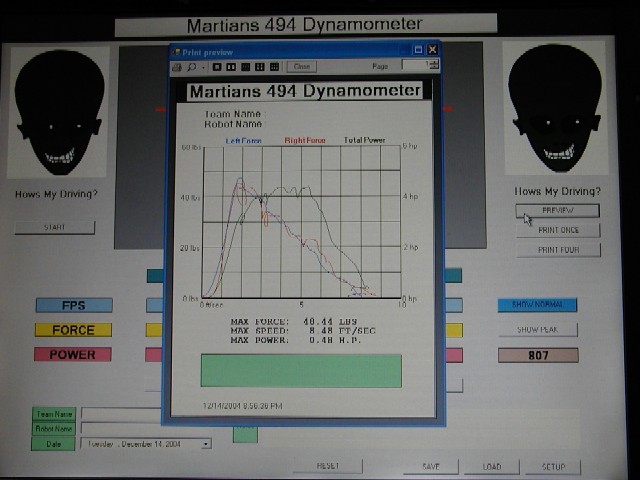Open the SETUP screen
640x480 pixels.
click(x=553, y=466)
